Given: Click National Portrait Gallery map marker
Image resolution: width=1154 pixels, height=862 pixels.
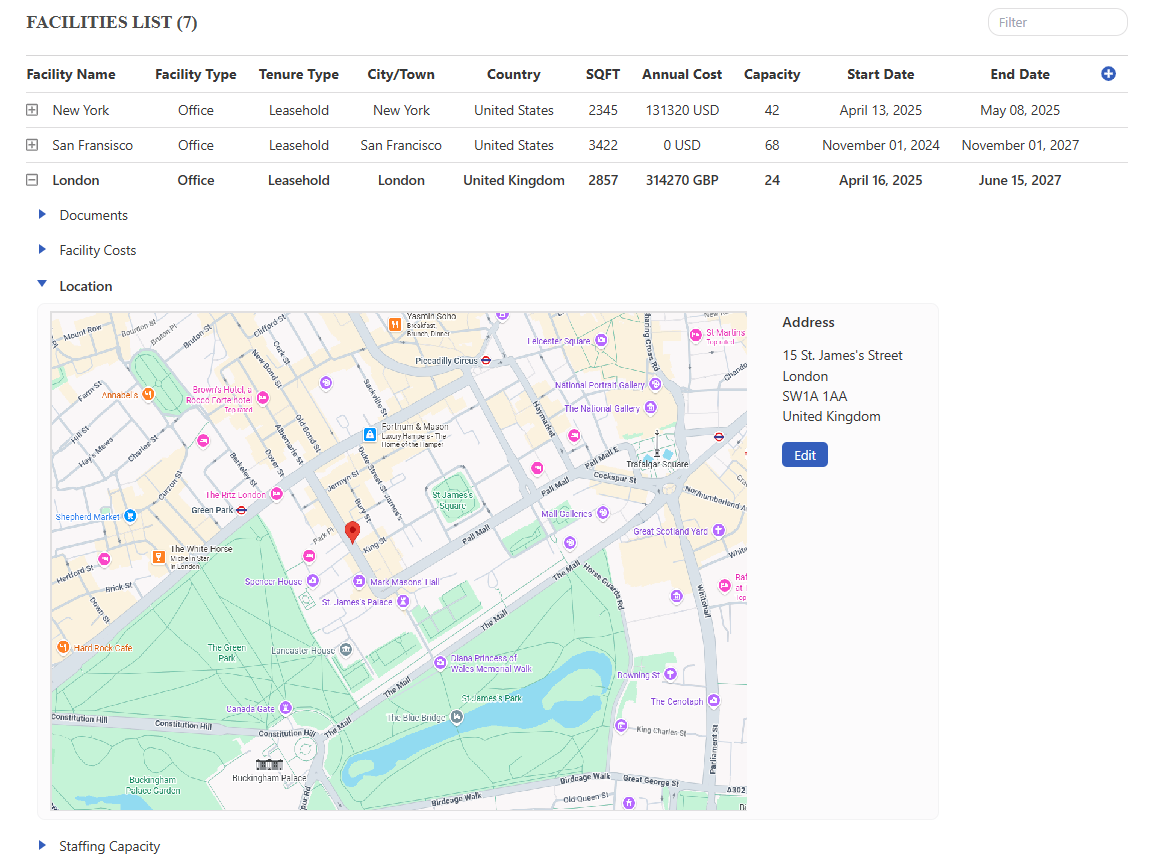Looking at the screenshot, I should (x=655, y=384).
